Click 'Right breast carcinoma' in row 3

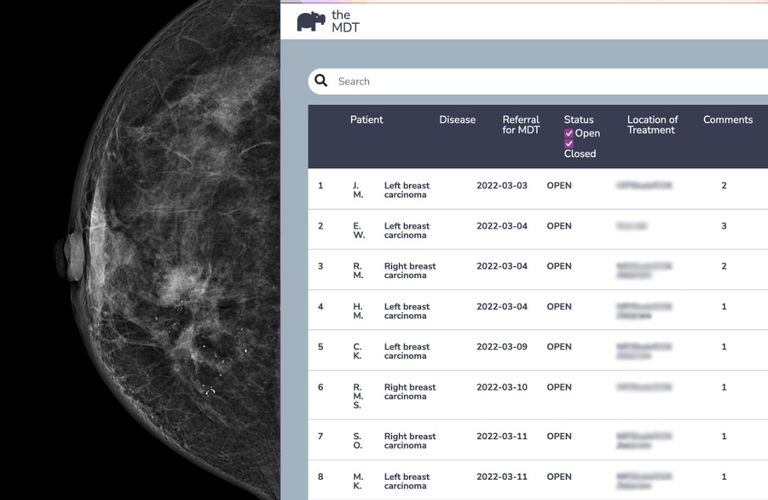(x=410, y=271)
